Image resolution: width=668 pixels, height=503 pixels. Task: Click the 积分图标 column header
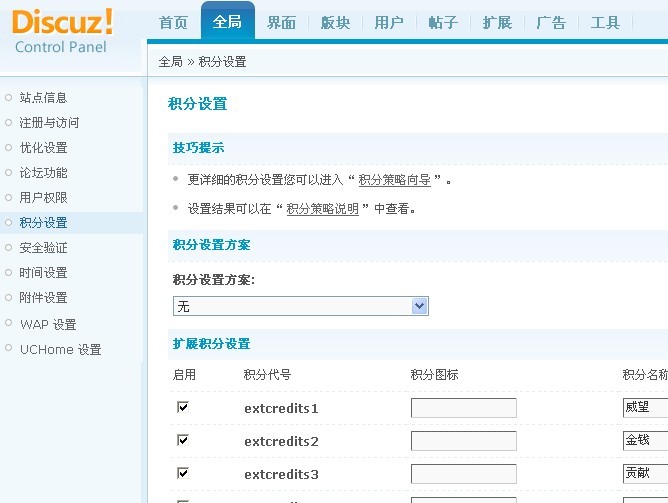point(435,375)
